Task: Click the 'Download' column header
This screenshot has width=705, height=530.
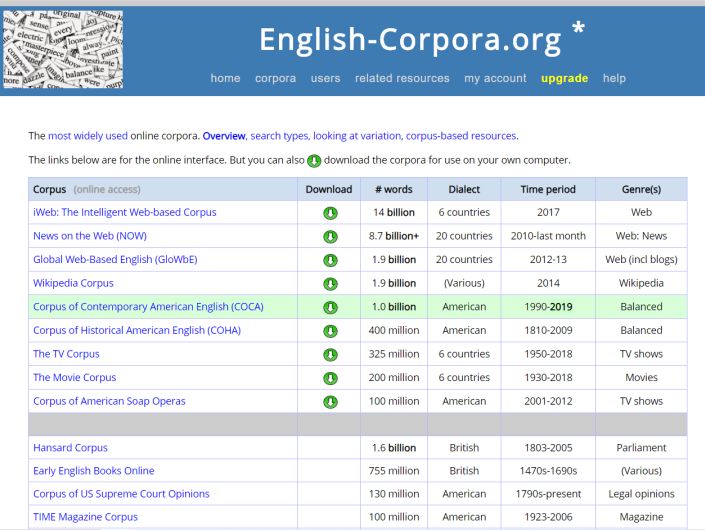Action: [x=329, y=189]
